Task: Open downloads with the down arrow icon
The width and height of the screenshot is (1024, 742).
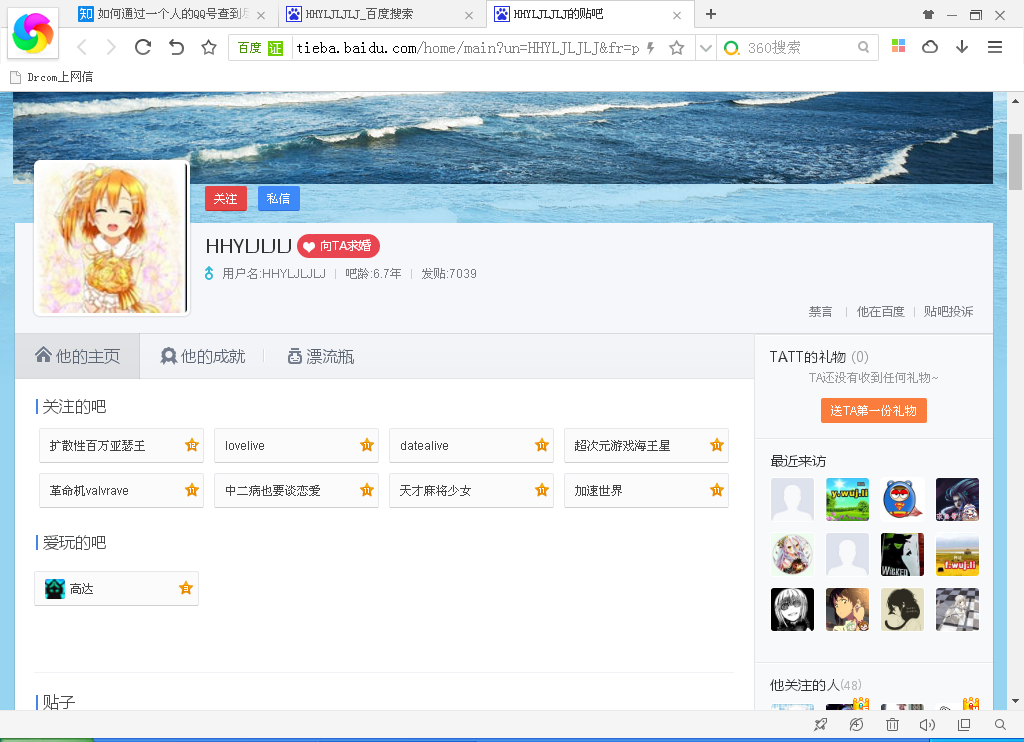Action: (x=962, y=46)
